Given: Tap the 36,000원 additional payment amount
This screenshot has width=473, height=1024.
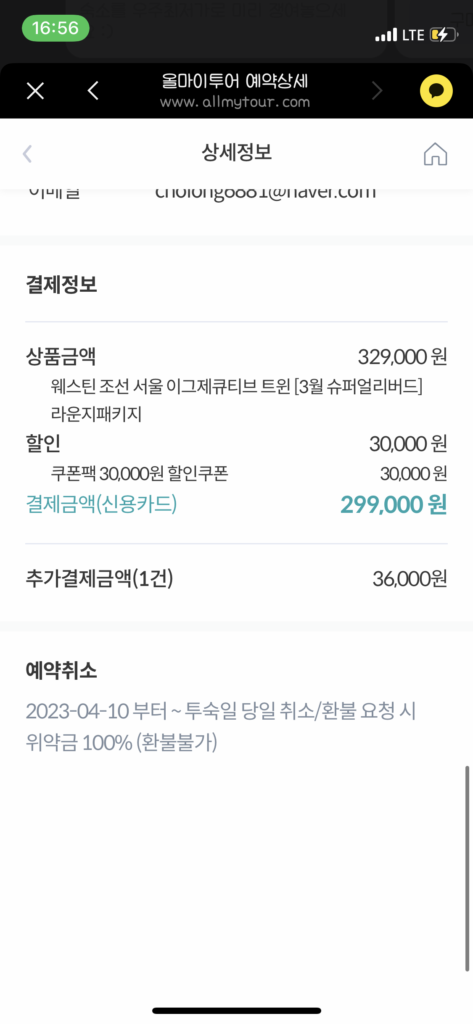Looking at the screenshot, I should point(410,579).
